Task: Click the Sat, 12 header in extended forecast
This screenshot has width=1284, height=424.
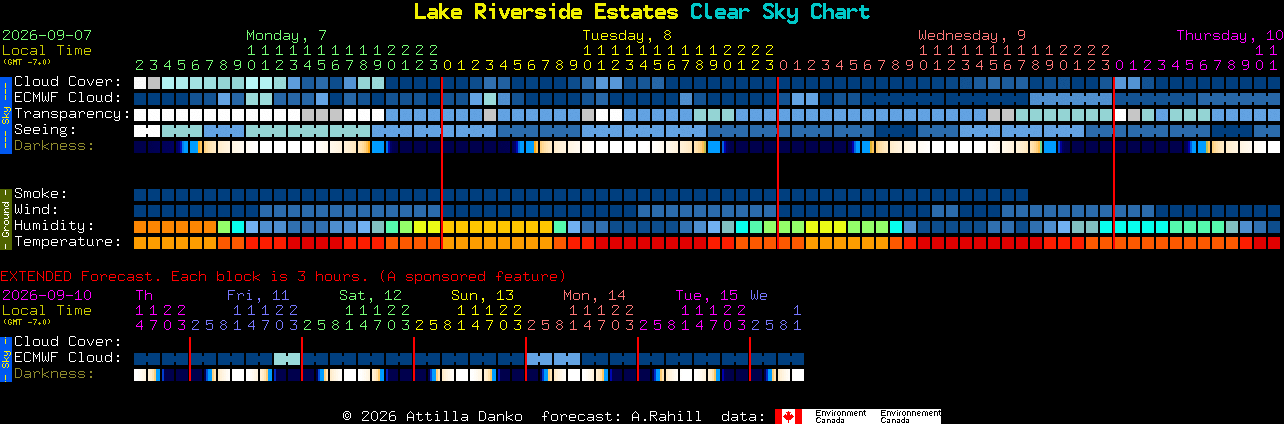Action: [x=370, y=295]
